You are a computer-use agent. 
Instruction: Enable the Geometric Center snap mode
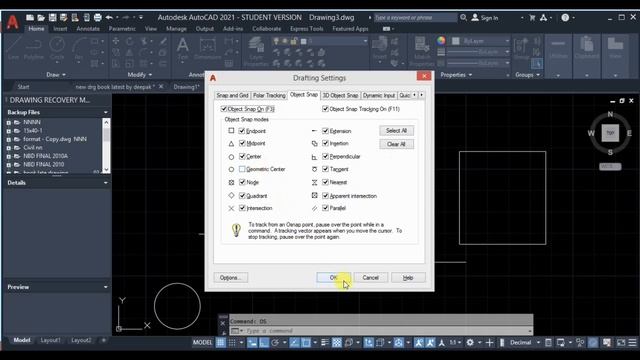click(x=242, y=169)
